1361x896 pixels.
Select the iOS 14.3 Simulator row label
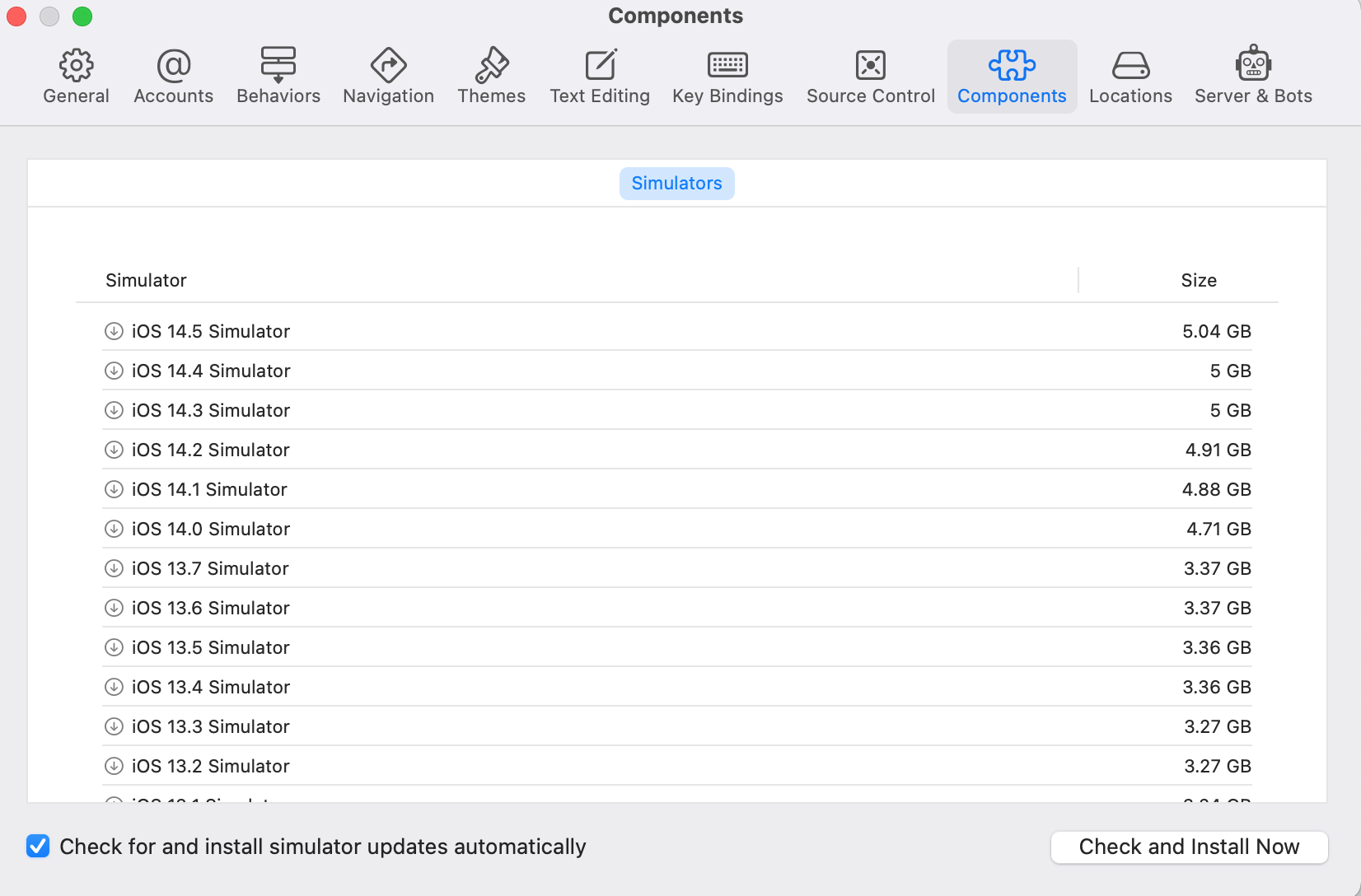(211, 410)
